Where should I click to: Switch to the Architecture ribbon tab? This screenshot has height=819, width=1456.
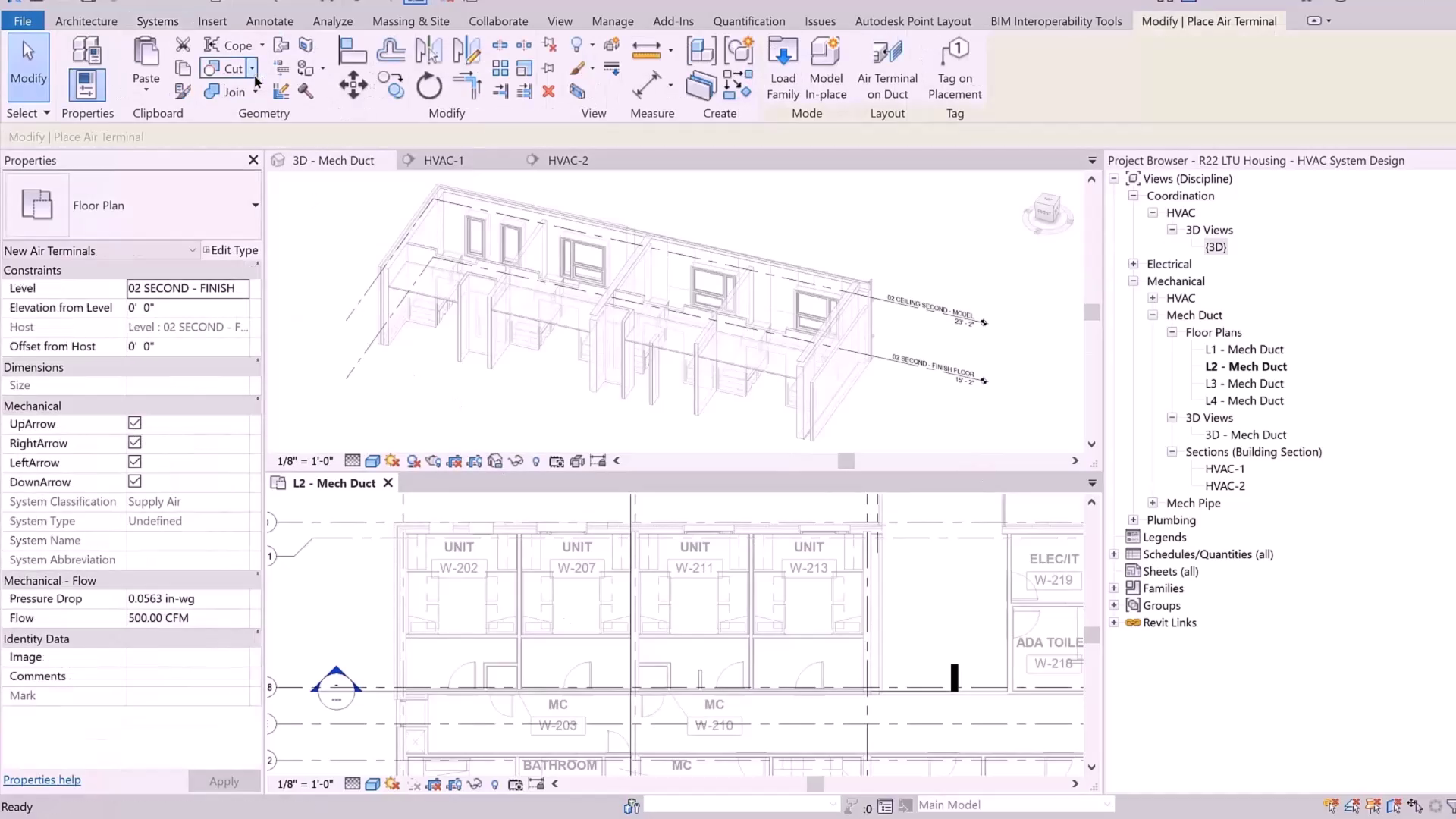tap(86, 20)
